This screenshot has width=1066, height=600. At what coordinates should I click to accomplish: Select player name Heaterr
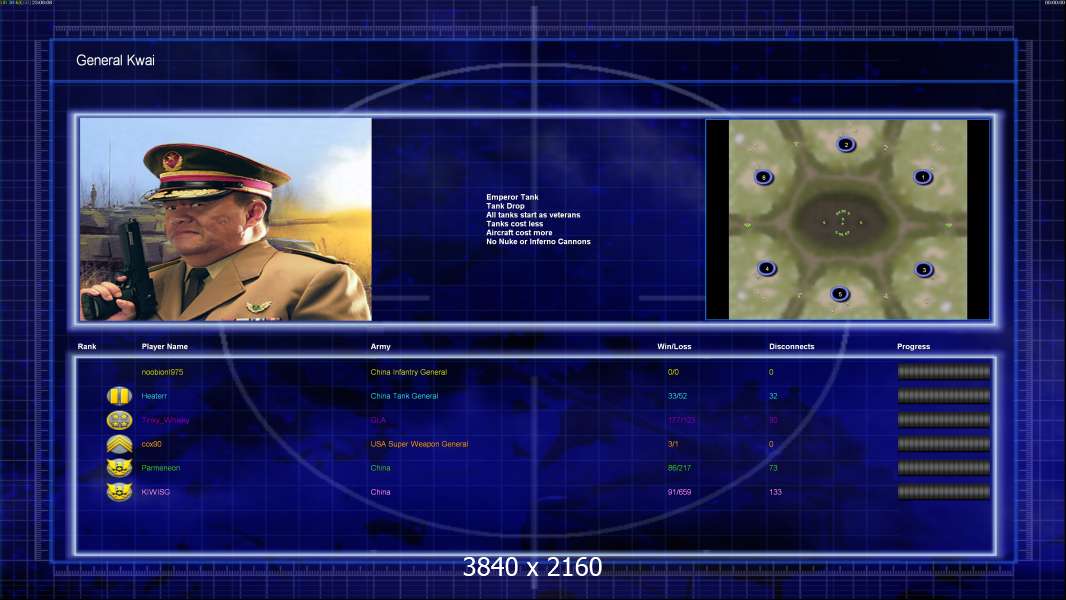pyautogui.click(x=154, y=396)
